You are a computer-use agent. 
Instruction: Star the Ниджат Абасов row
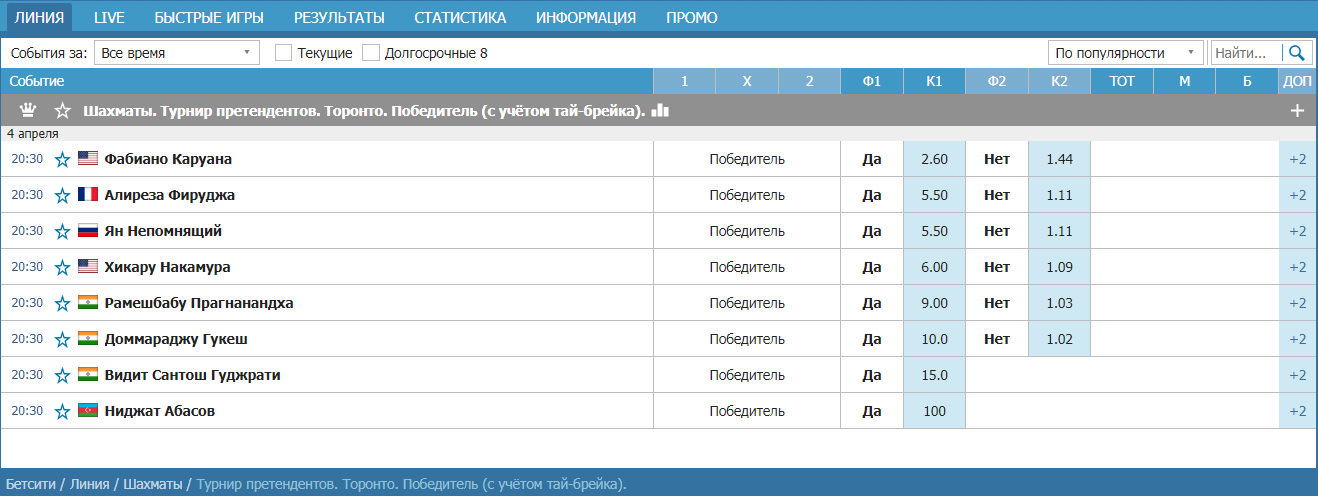coord(62,411)
